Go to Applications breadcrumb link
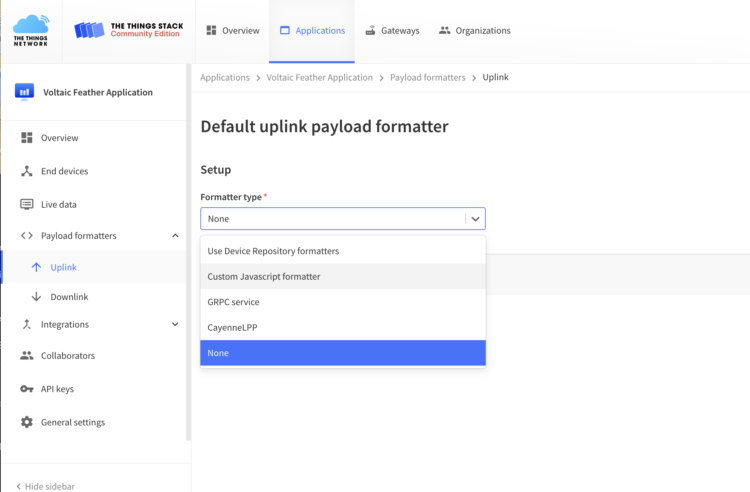 click(225, 77)
